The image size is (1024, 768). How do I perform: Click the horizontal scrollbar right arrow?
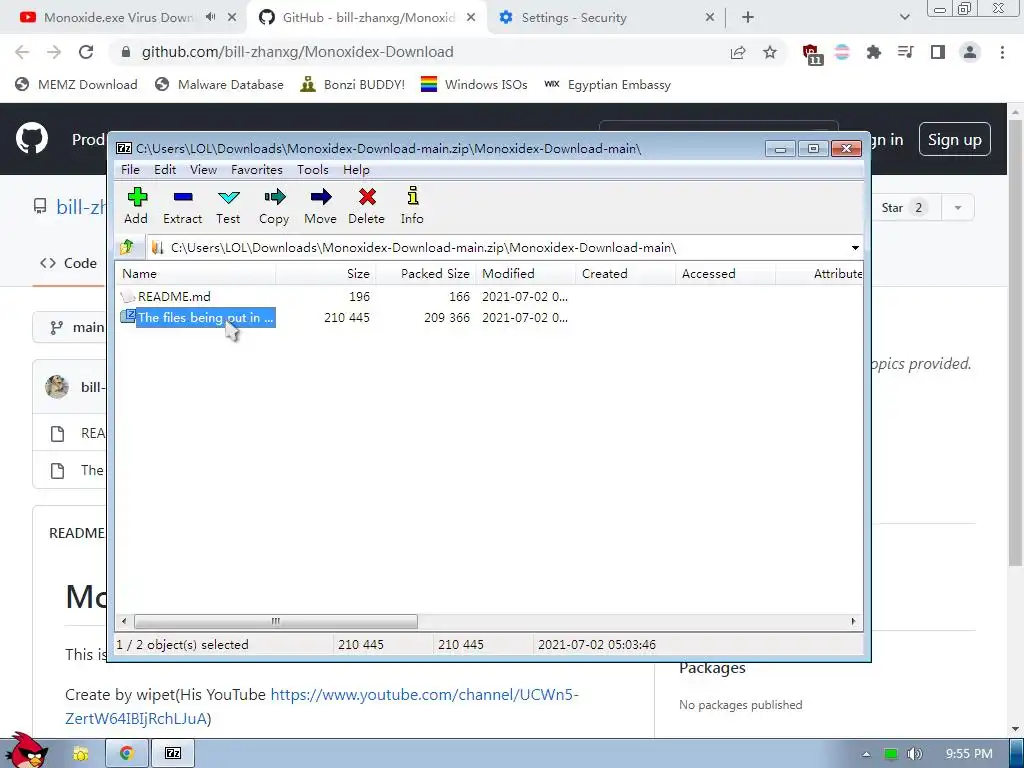click(853, 621)
